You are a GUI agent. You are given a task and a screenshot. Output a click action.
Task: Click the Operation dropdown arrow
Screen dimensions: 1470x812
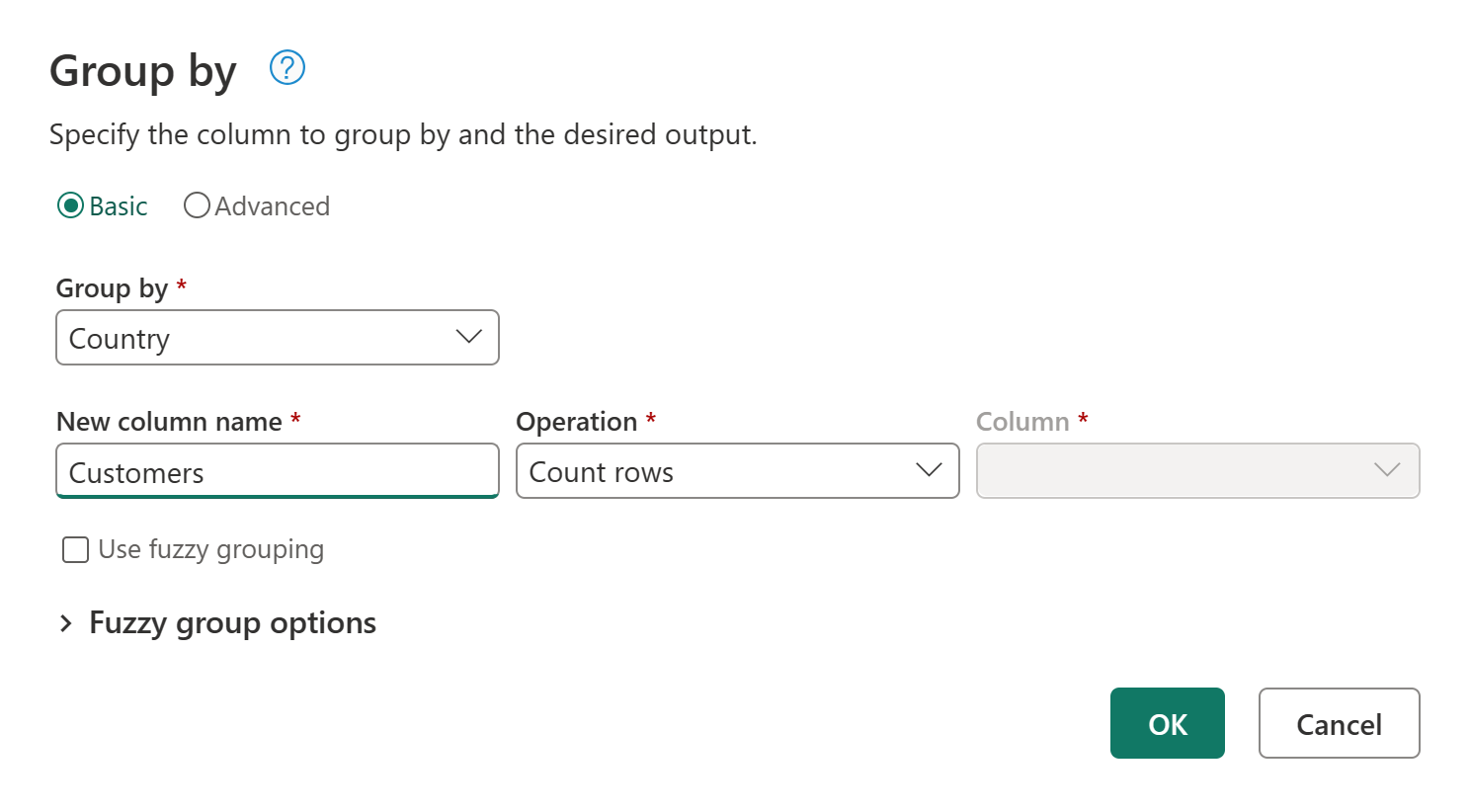(x=927, y=471)
